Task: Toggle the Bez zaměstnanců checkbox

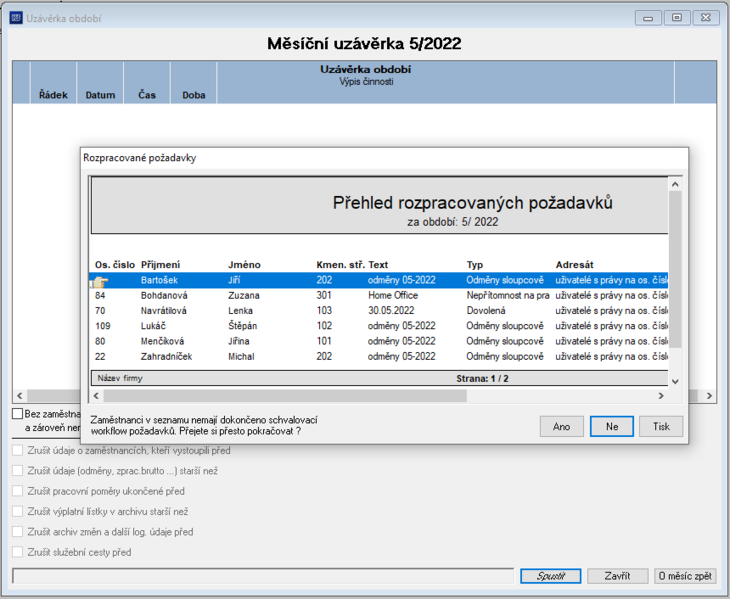Action: (x=18, y=414)
